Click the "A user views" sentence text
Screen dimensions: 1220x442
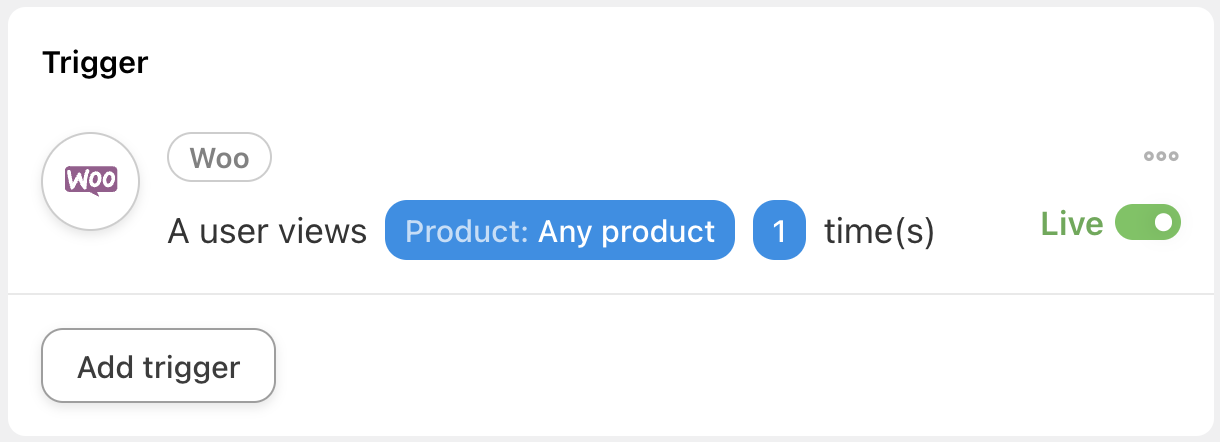click(x=267, y=232)
